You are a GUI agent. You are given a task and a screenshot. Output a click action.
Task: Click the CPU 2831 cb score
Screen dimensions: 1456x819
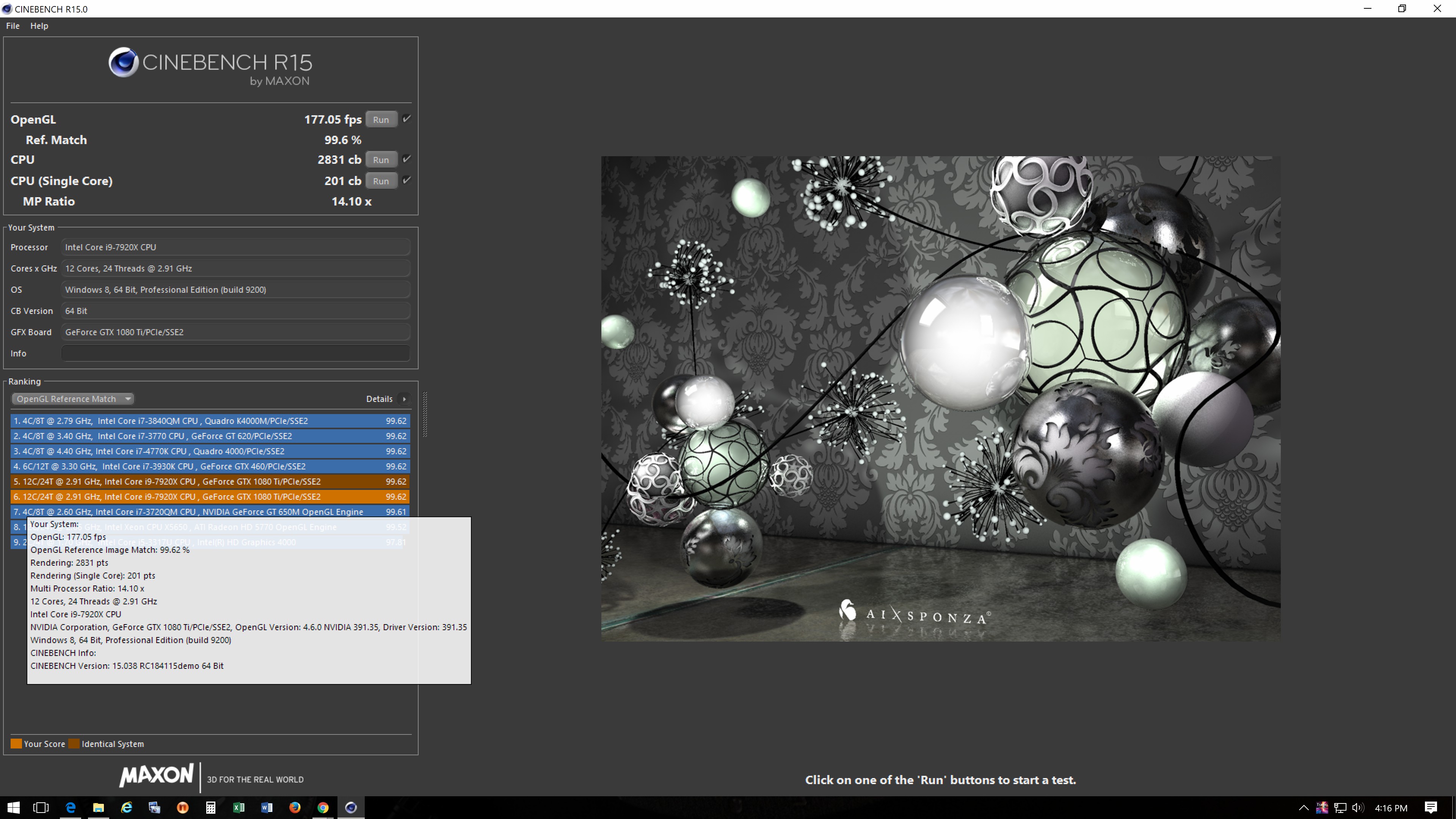[339, 159]
